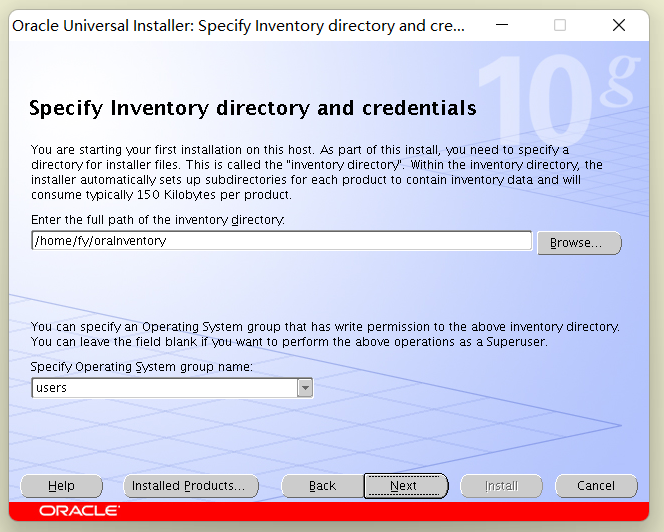Expand the OS group name dropdown arrow
Image resolution: width=664 pixels, height=532 pixels.
(305, 388)
